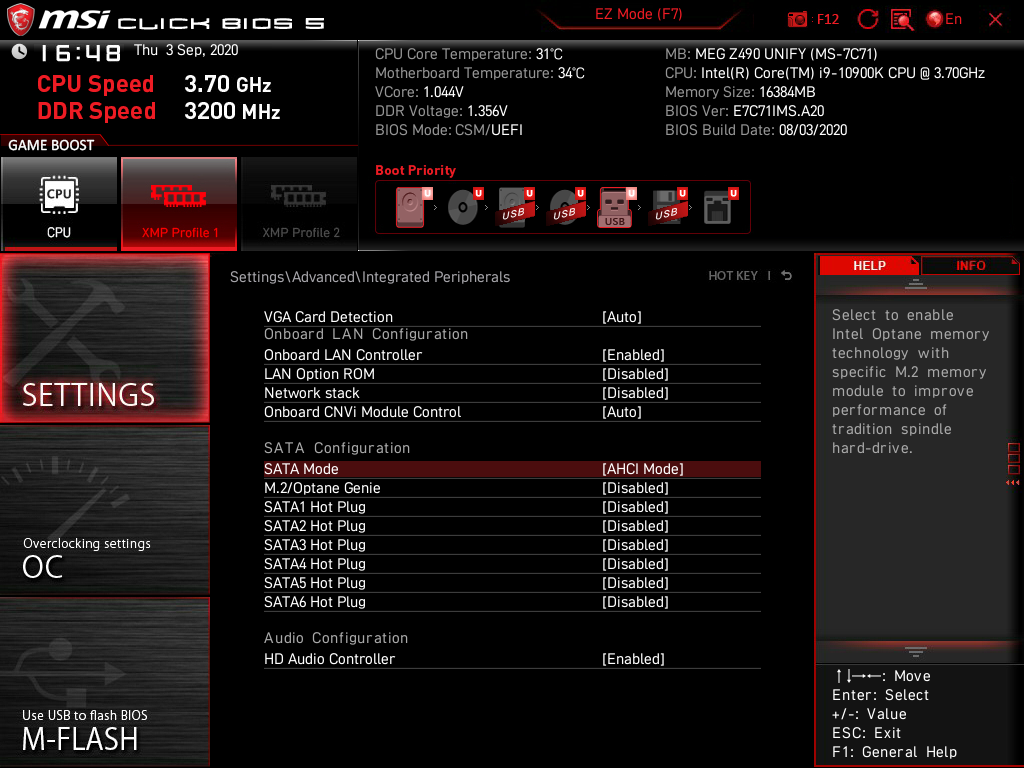
Task: Select the M.2/Optane Genie row label
Action: (322, 488)
